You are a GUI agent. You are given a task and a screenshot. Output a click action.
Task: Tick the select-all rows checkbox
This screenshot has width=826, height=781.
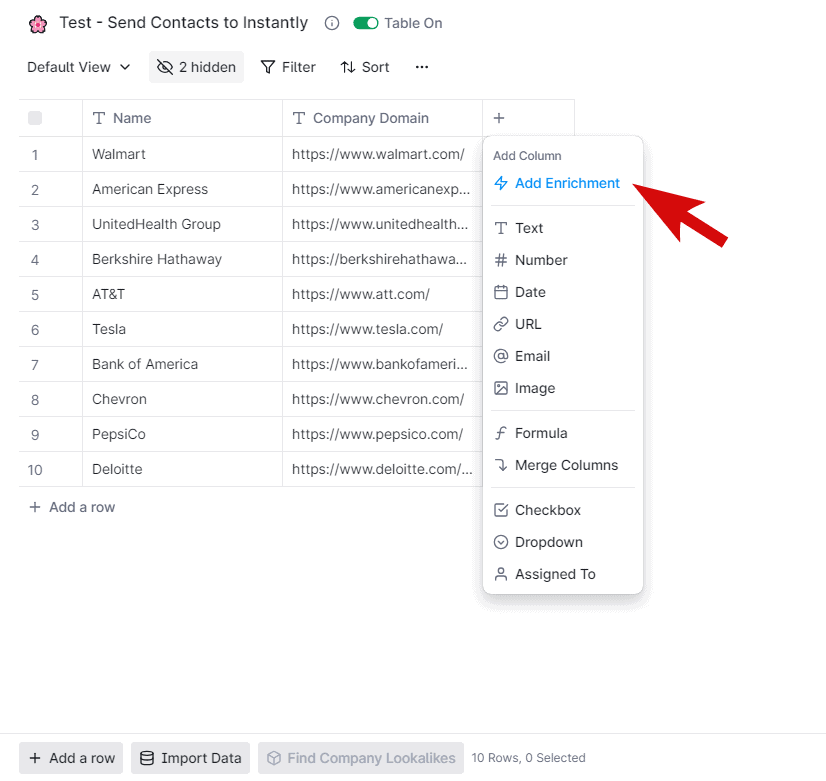(35, 118)
